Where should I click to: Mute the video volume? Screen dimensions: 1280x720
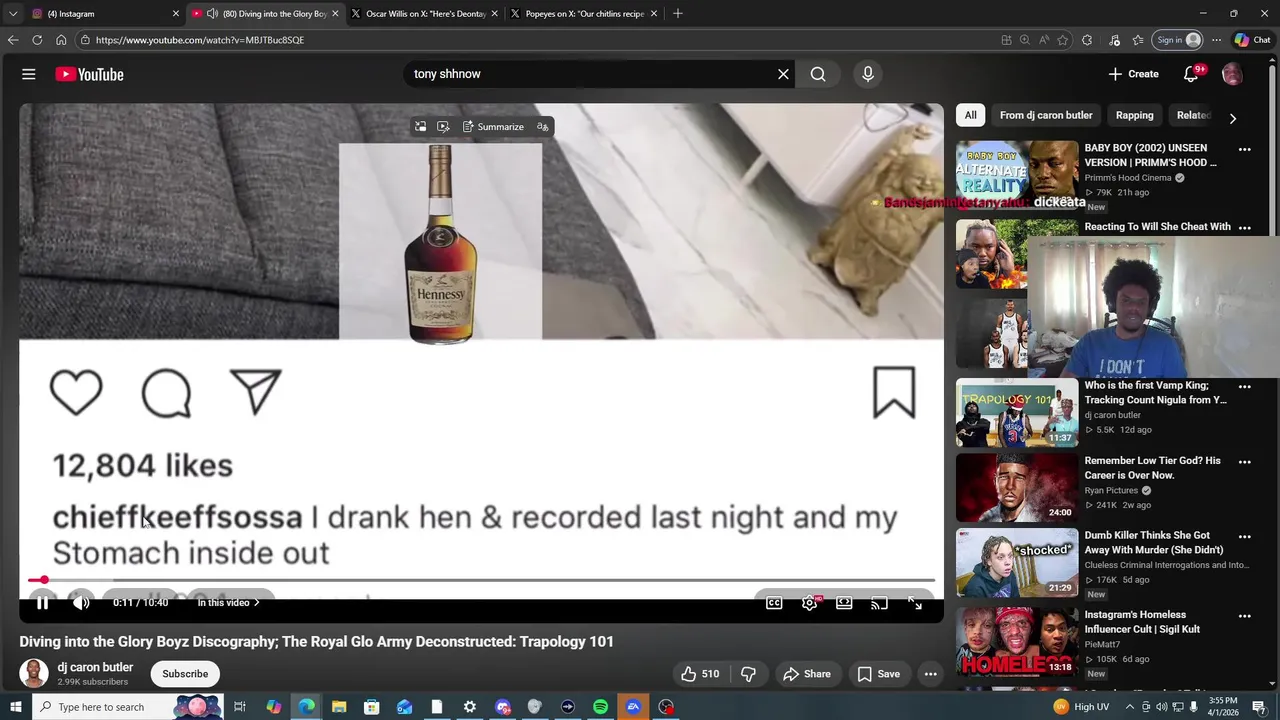(x=81, y=603)
